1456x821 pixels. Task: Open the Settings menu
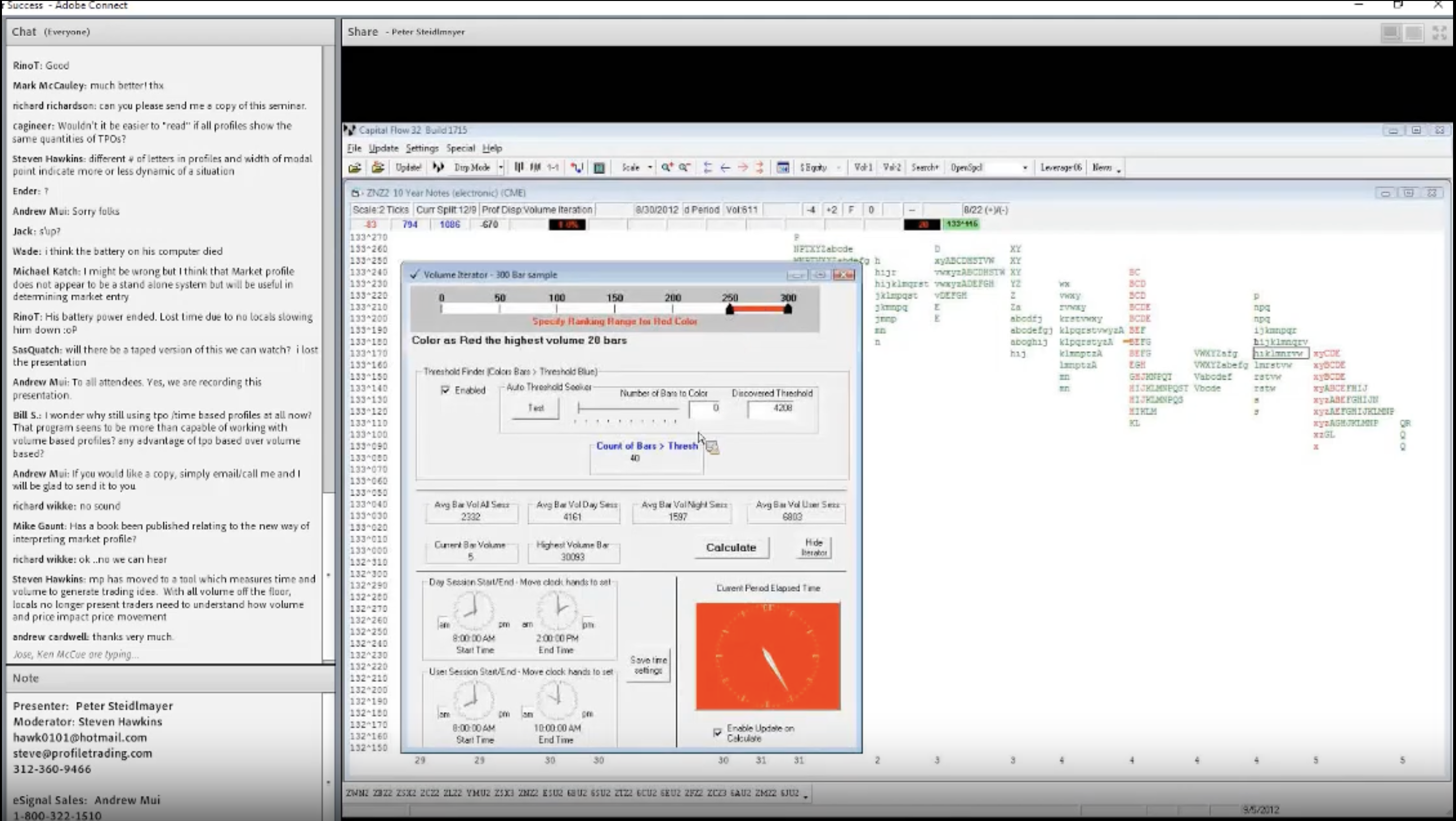click(422, 148)
